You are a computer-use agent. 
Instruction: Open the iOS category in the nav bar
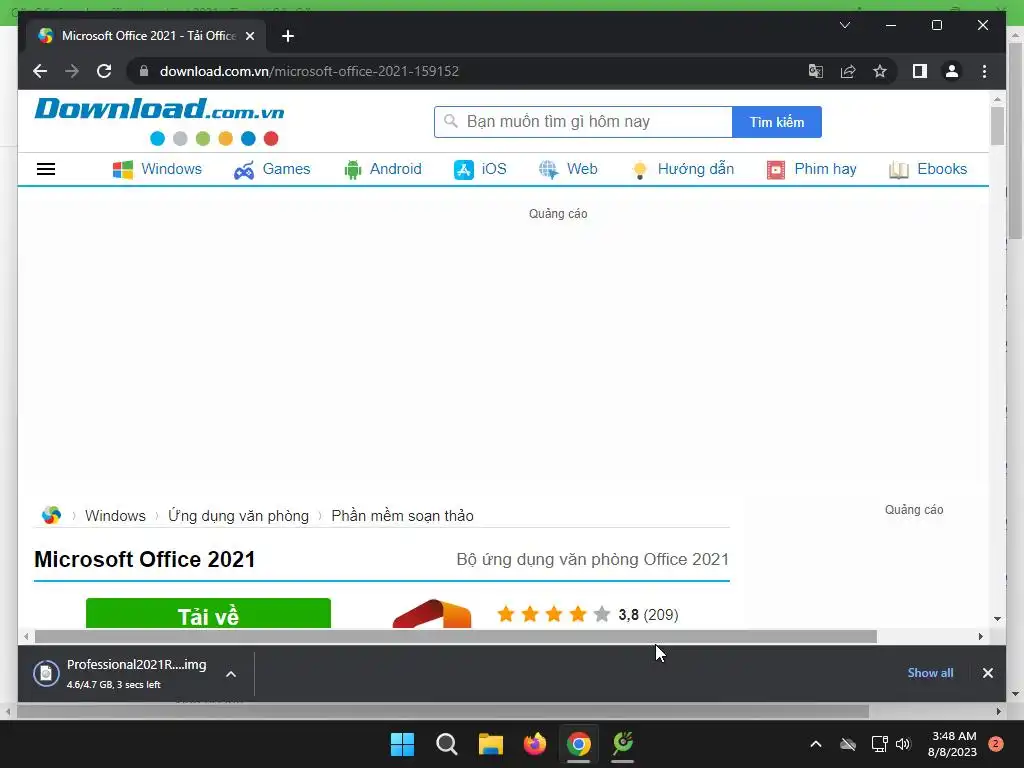pos(480,169)
